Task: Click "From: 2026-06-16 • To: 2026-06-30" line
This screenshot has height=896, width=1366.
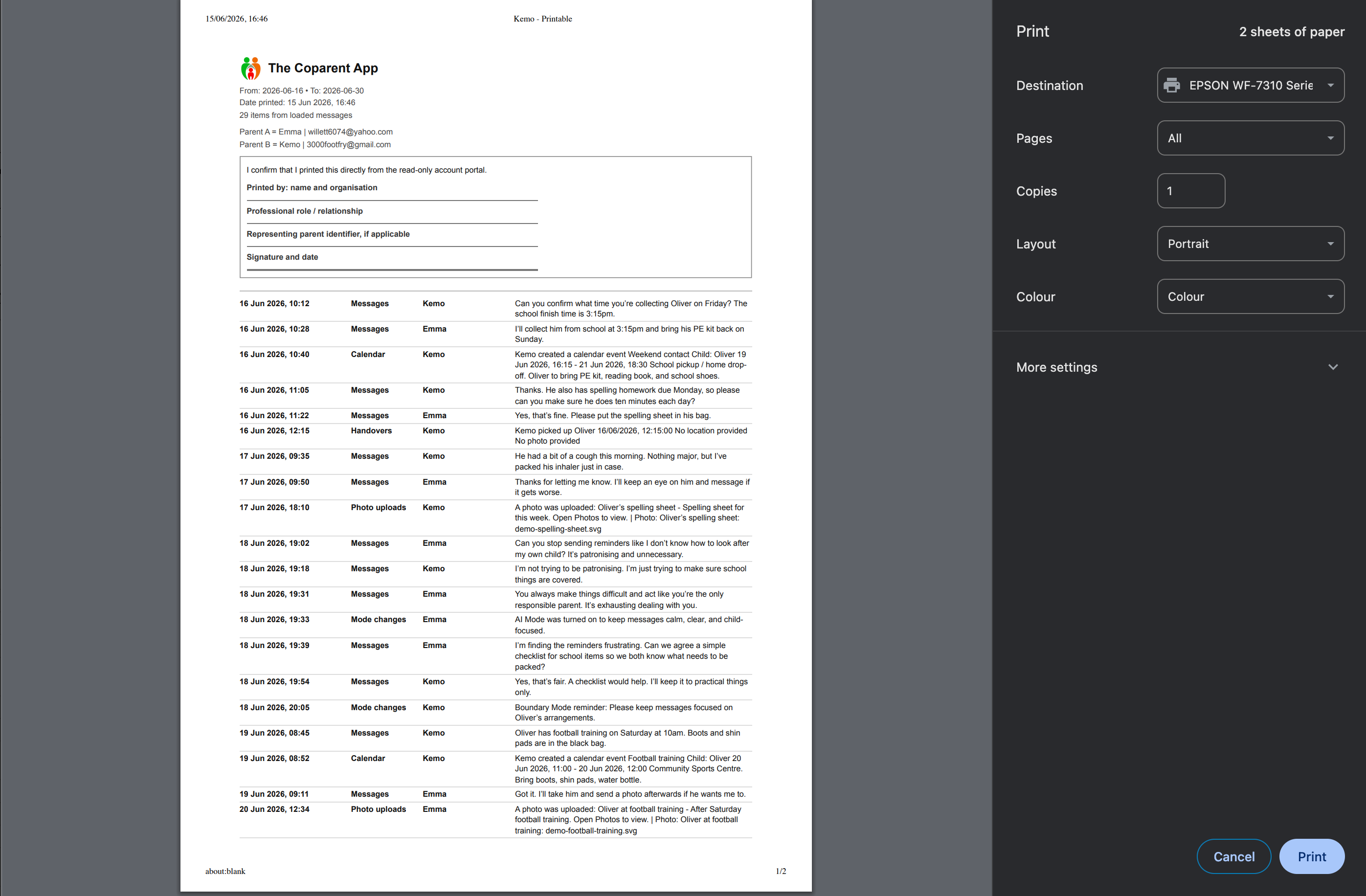Action: pos(301,90)
